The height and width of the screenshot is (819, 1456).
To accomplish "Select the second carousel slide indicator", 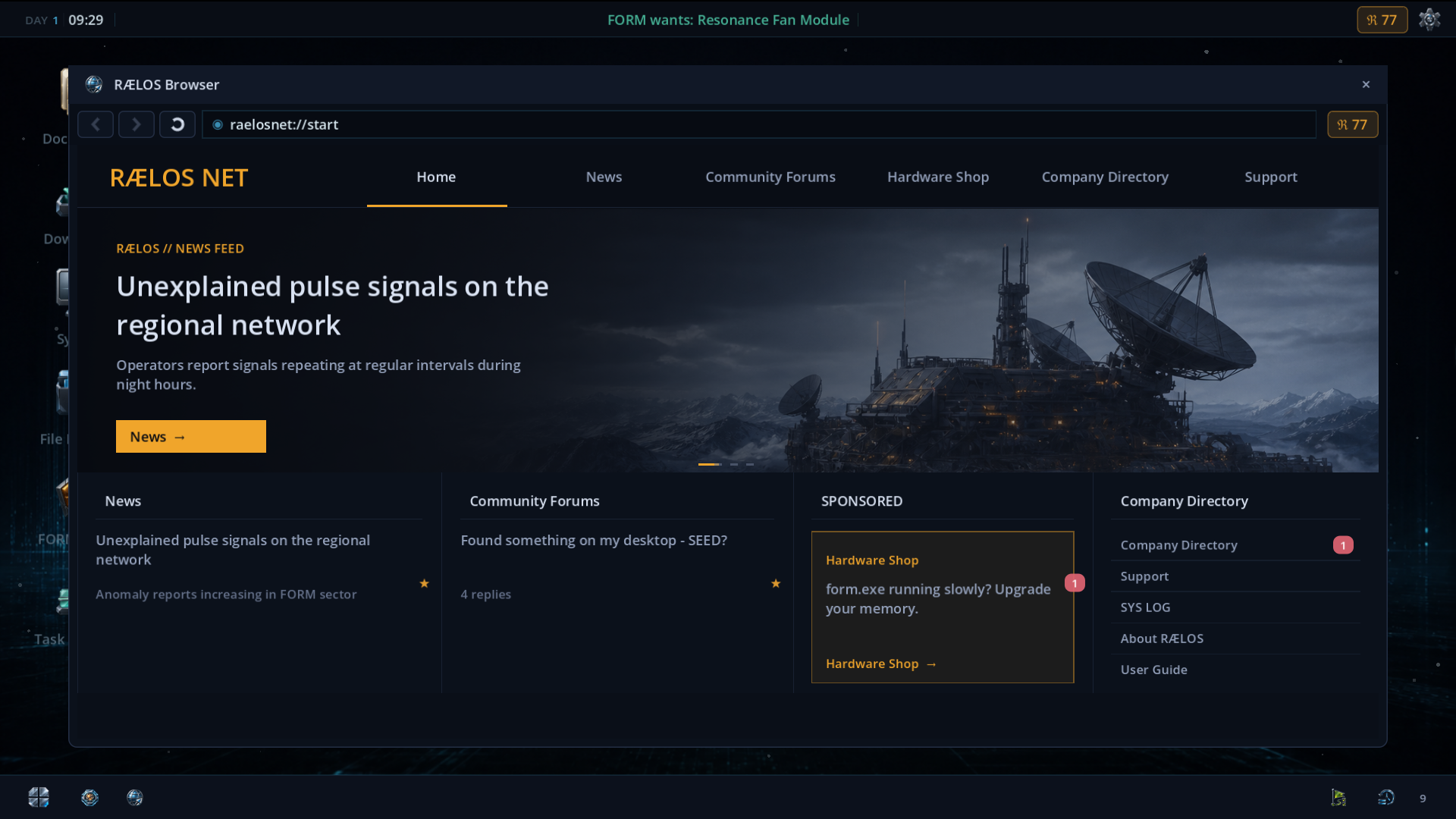I will click(734, 464).
